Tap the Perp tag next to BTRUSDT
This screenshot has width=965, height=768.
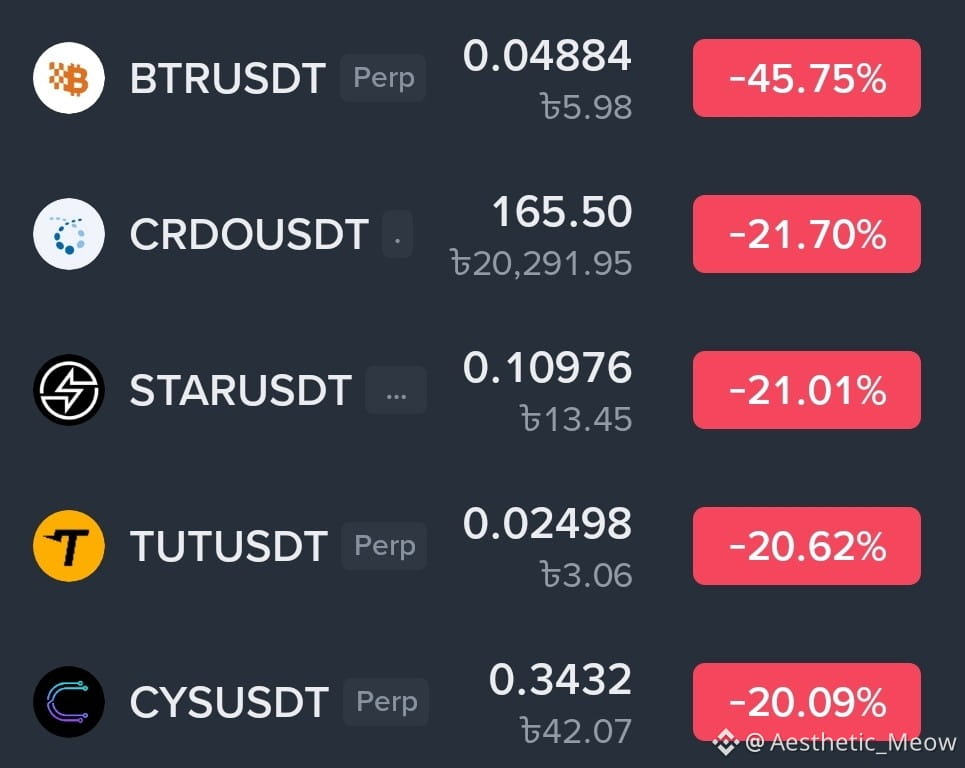tap(383, 78)
